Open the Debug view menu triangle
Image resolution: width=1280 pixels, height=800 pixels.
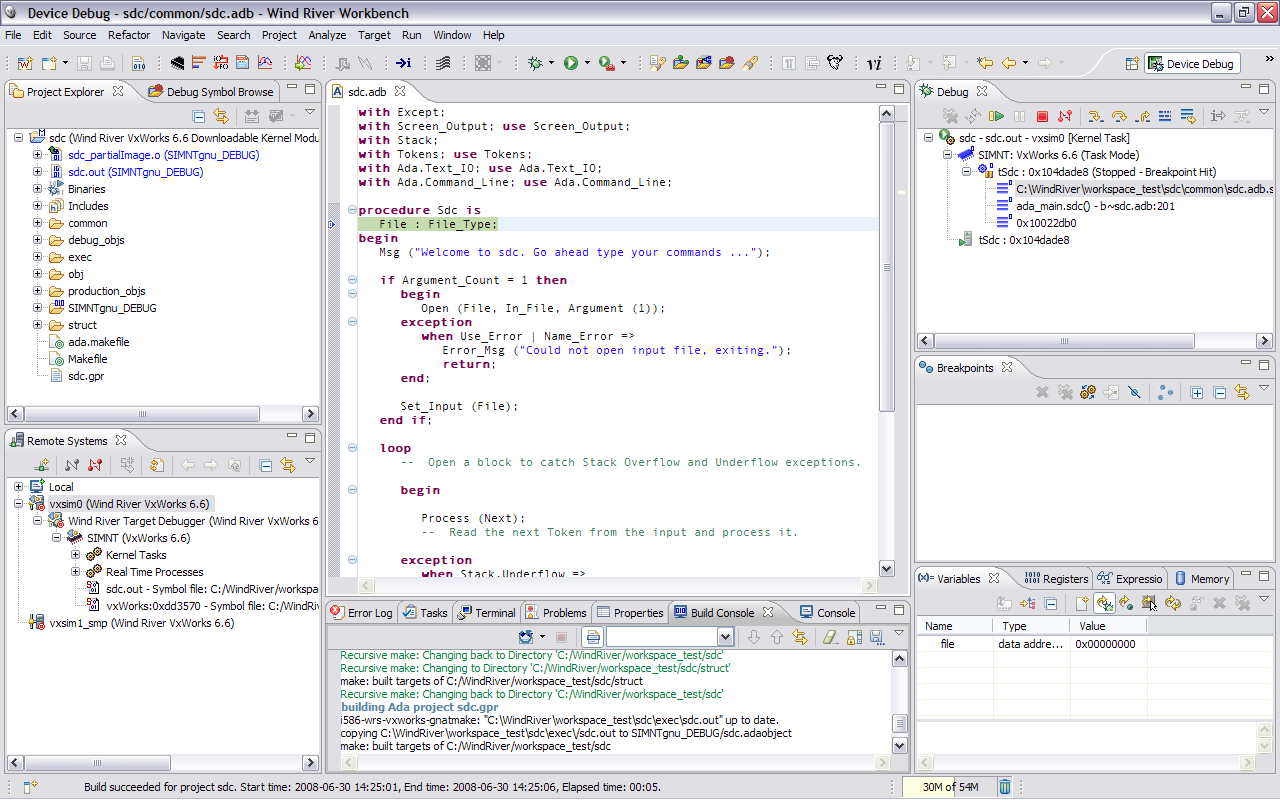(1264, 114)
